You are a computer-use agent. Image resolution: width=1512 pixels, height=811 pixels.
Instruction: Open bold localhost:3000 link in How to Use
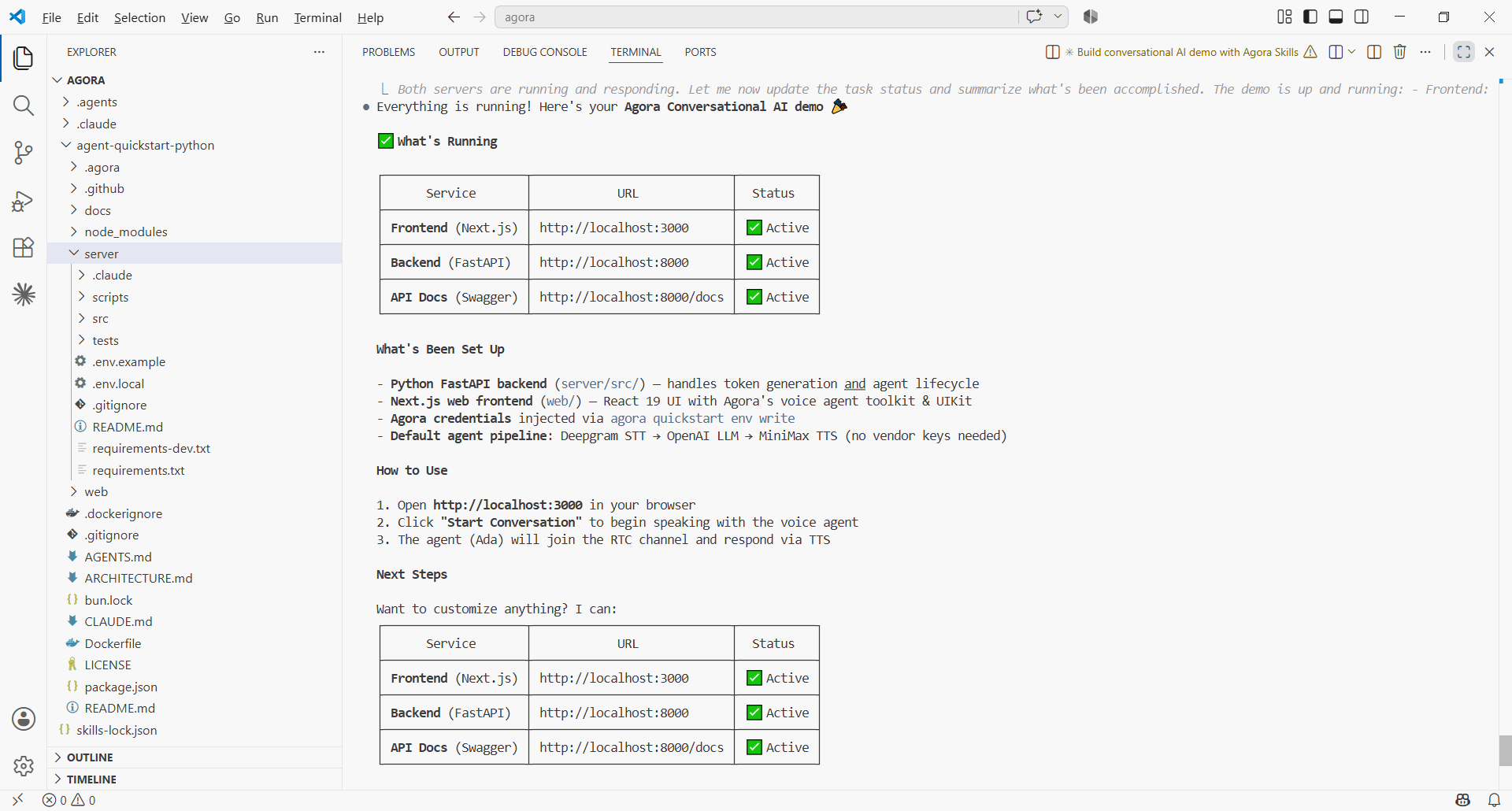point(508,505)
